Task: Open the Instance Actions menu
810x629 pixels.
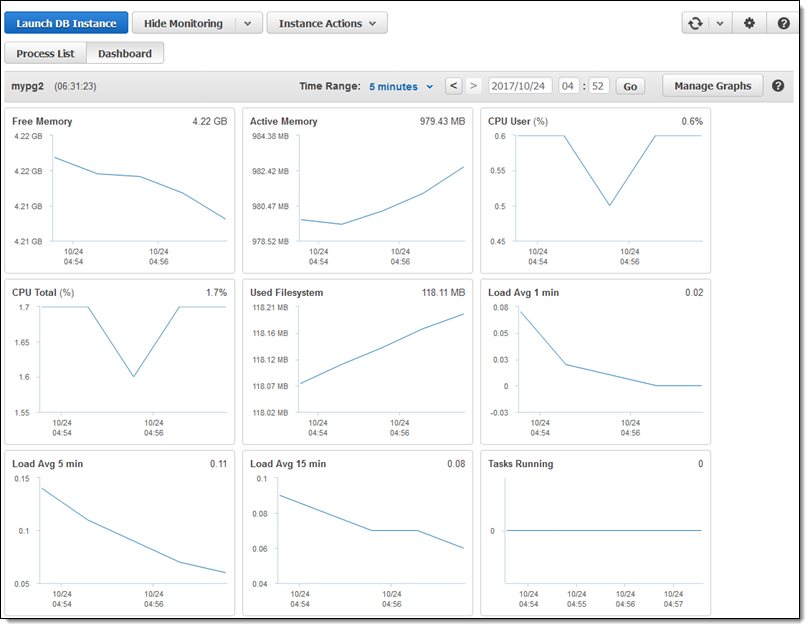Action: (x=327, y=23)
